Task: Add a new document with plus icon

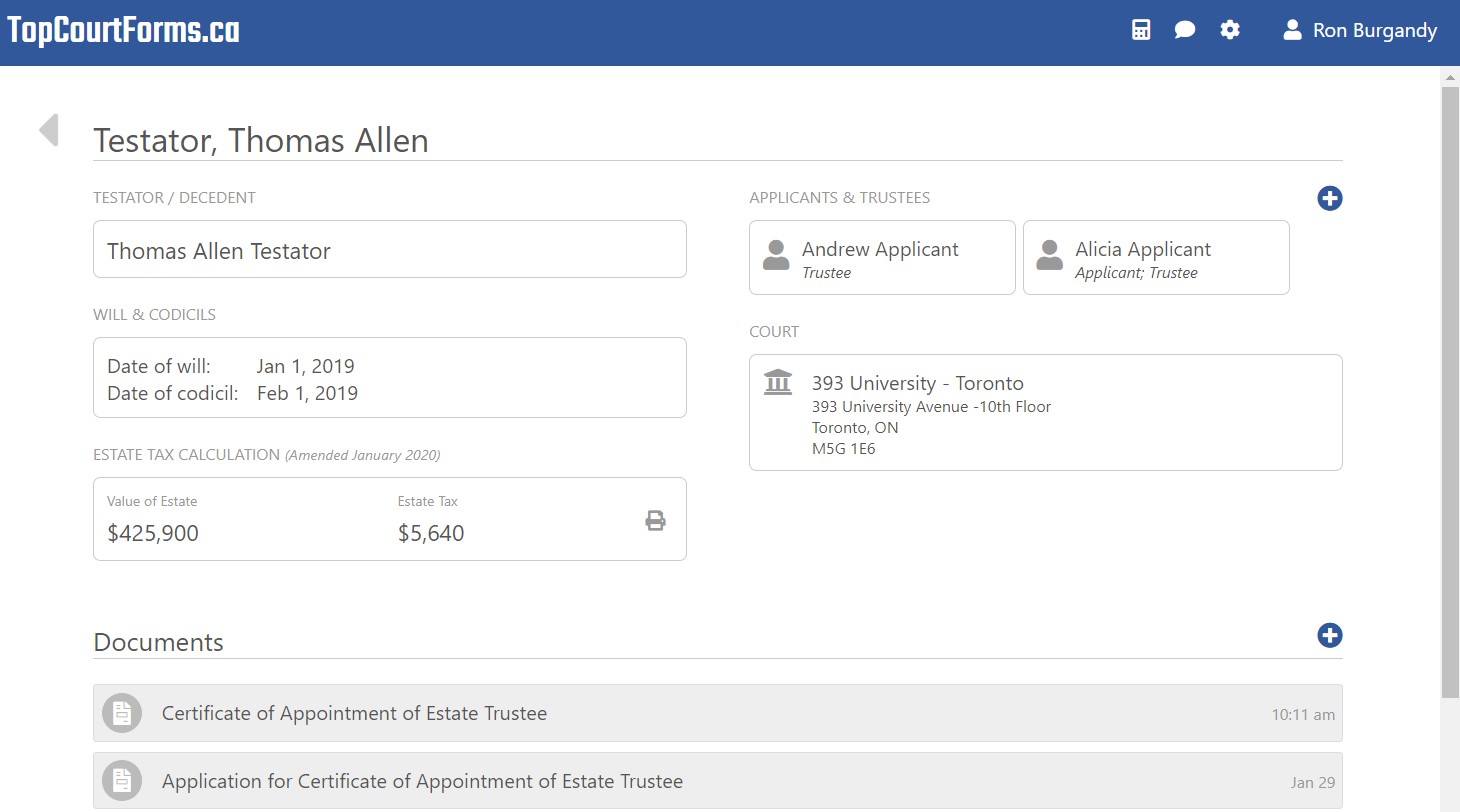Action: [1329, 635]
